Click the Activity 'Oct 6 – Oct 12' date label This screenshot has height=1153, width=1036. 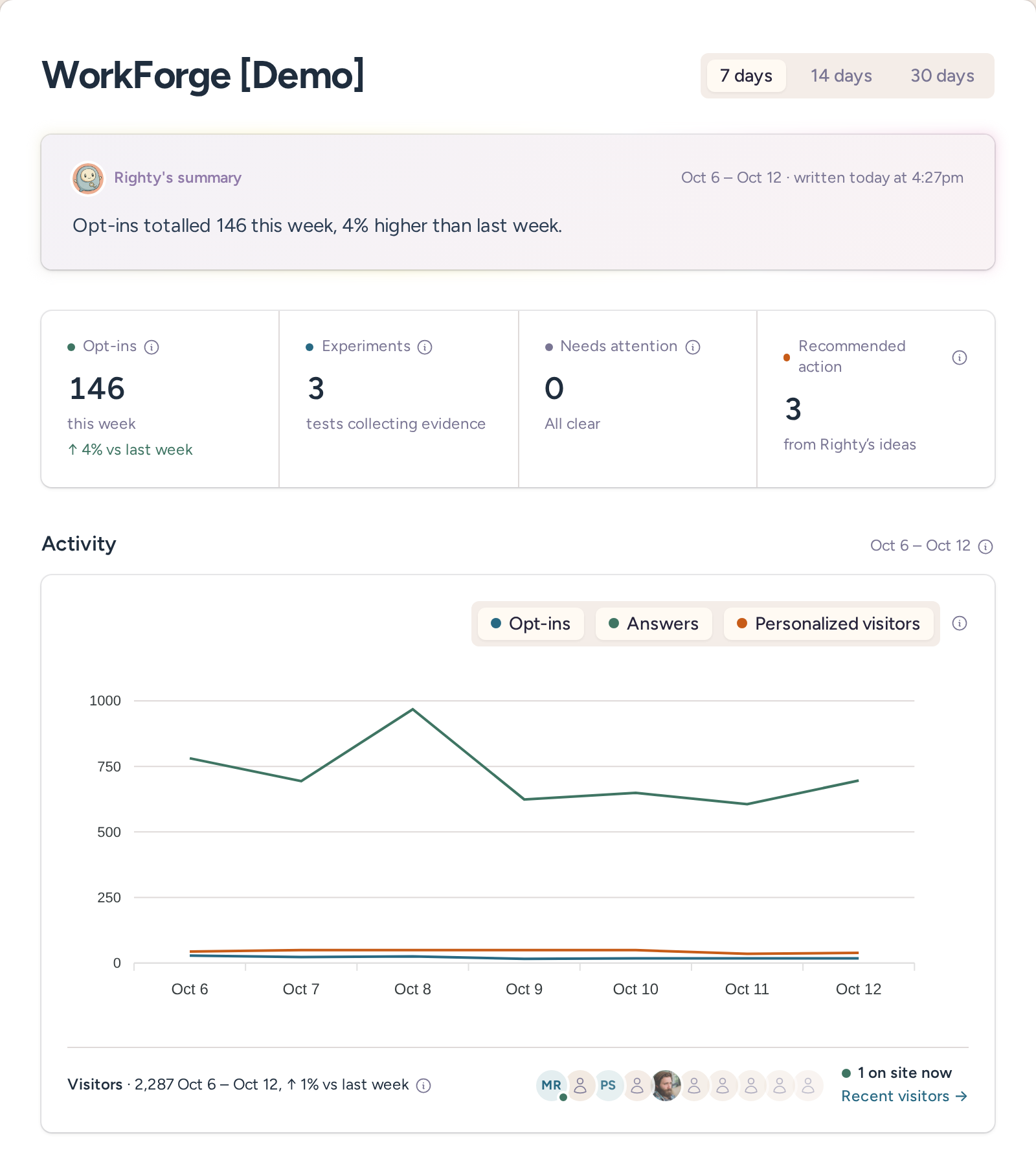coord(920,545)
